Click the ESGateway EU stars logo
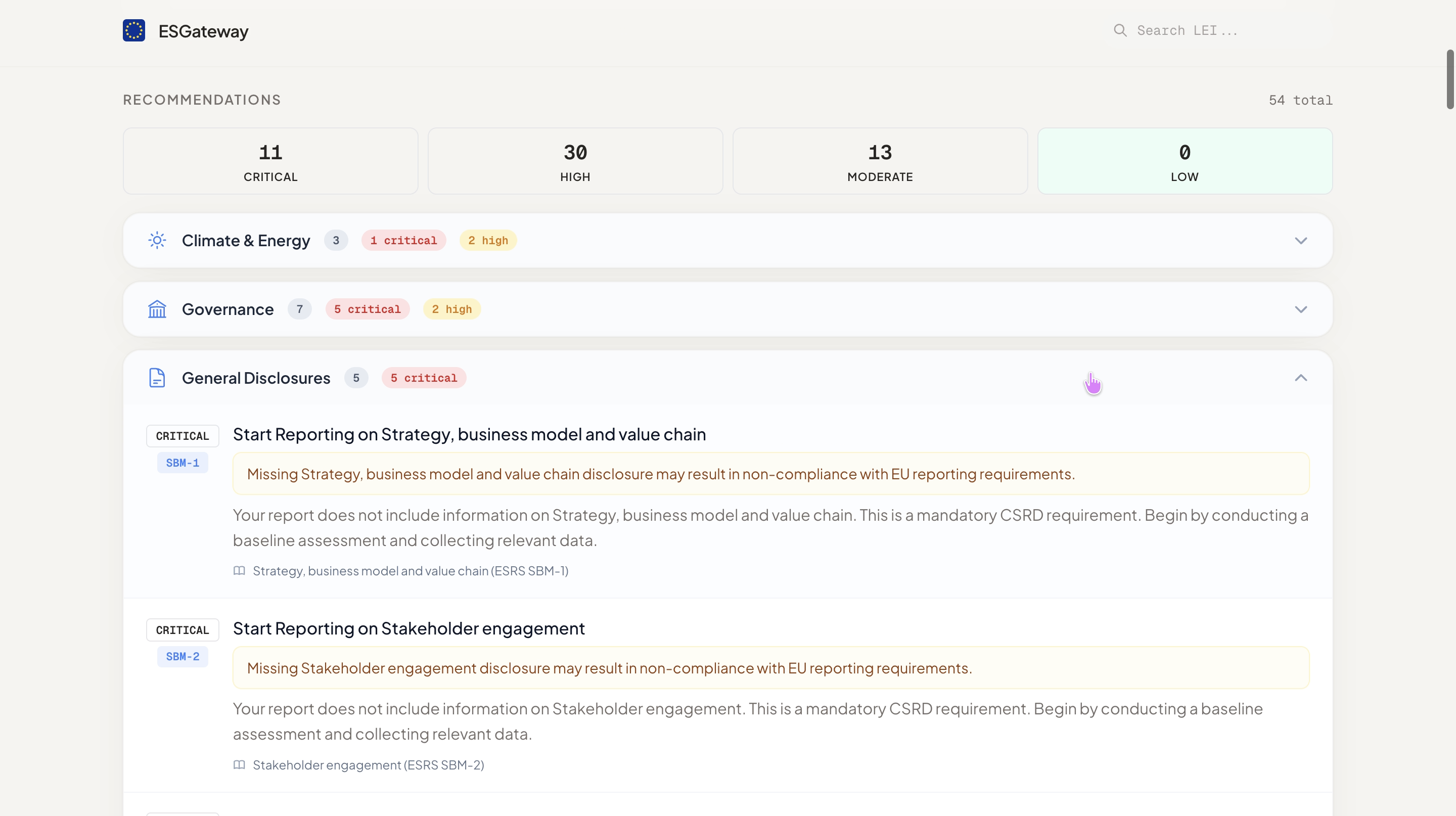The image size is (1456, 816). [134, 30]
